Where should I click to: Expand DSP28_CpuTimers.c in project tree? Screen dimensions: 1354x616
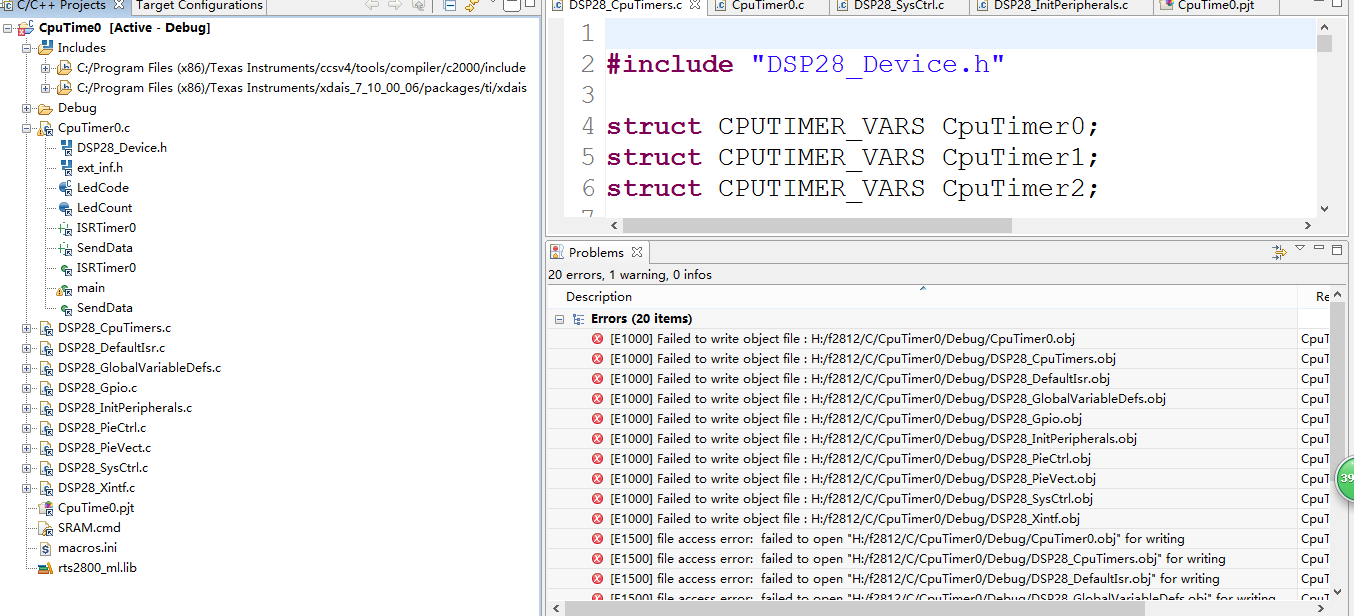(x=27, y=328)
